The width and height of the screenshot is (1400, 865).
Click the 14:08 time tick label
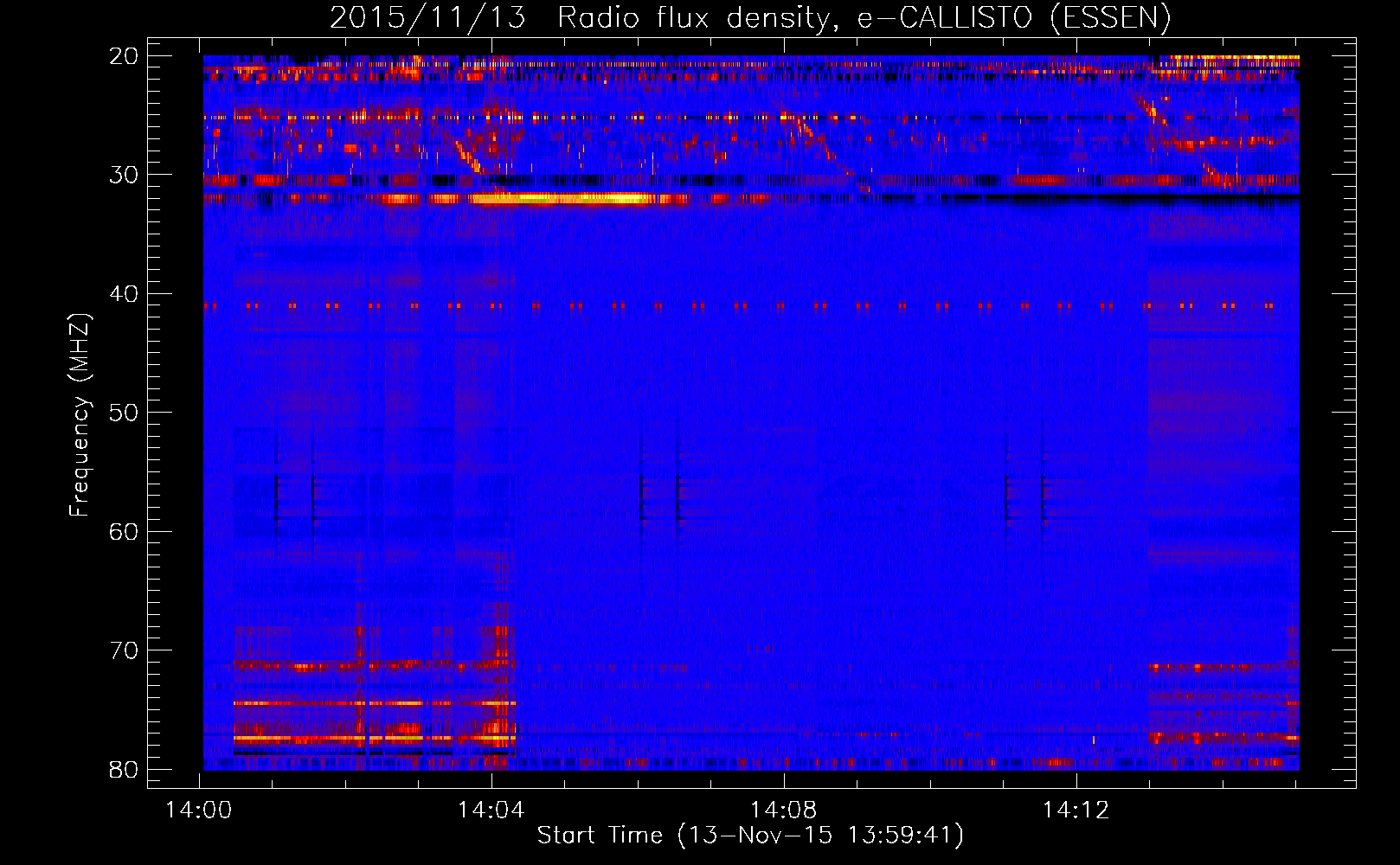784,811
